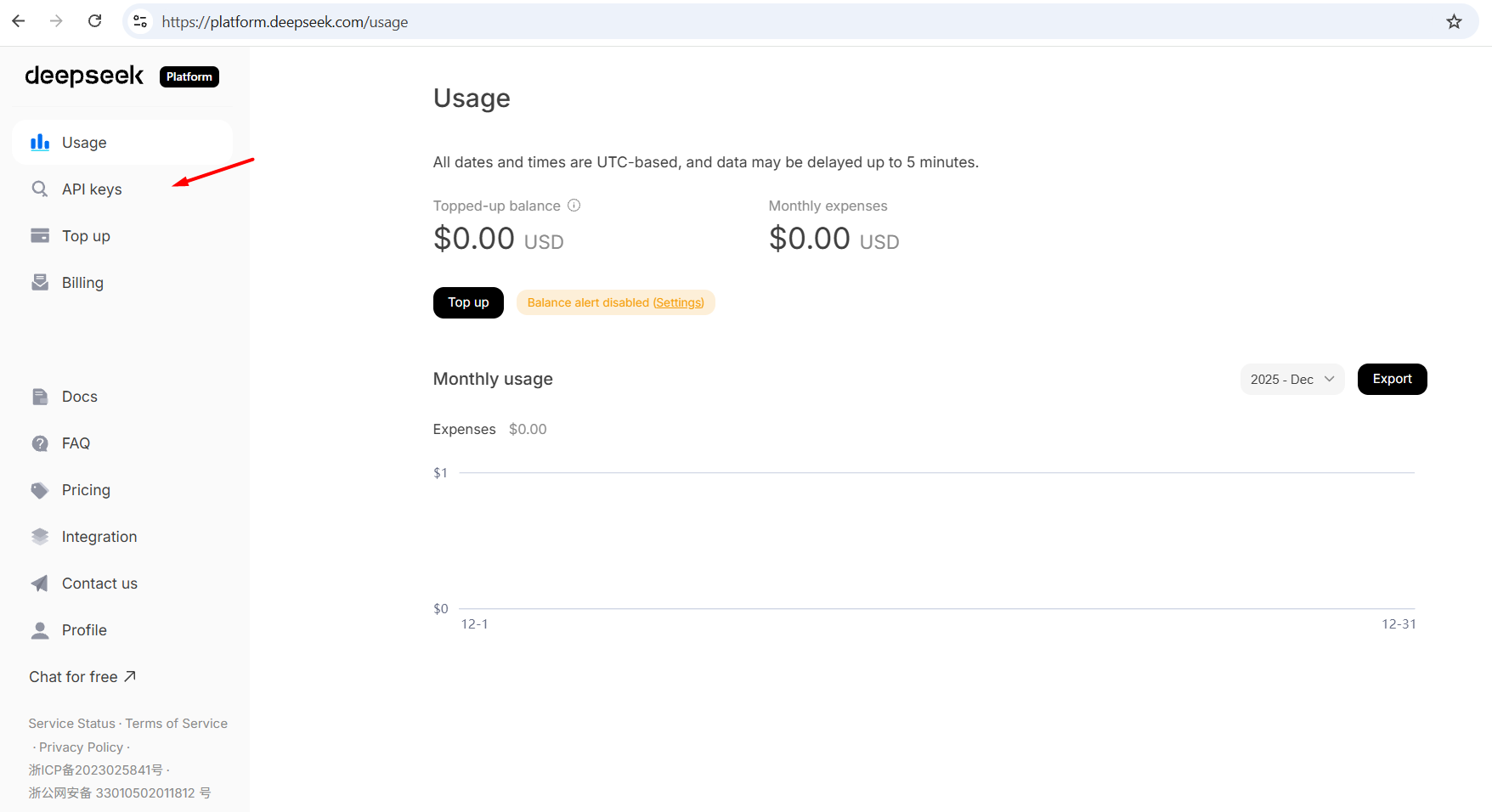The image size is (1492, 812).
Task: Click the FAQ question mark icon
Action: coord(40,443)
